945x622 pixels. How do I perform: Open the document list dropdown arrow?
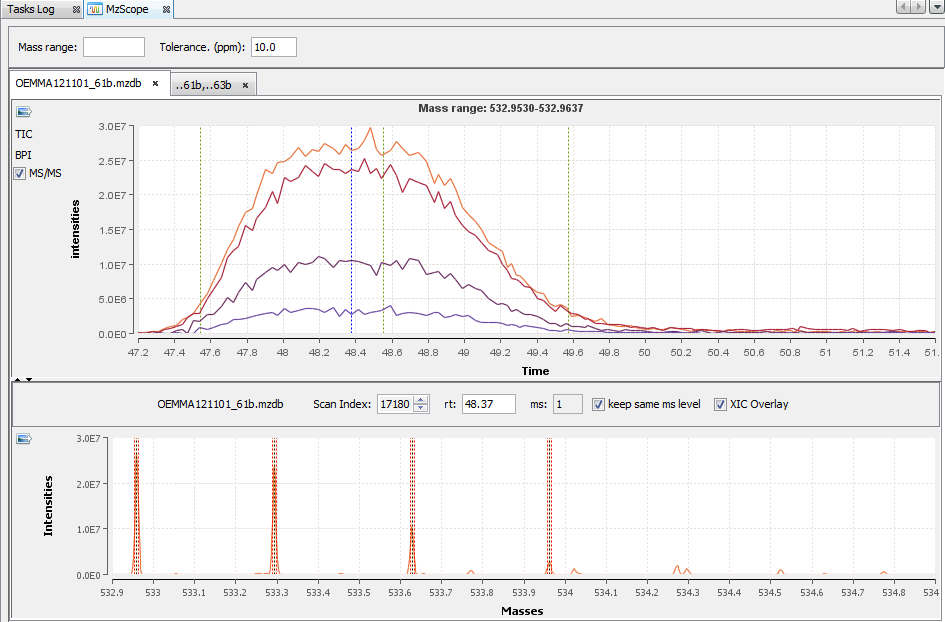click(935, 8)
